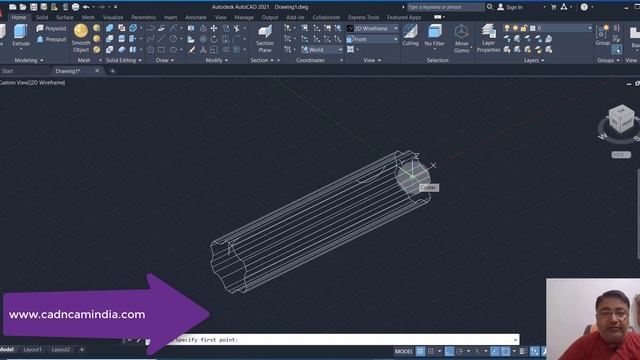
Task: Add a new drawing tab with plus
Action: click(x=112, y=71)
